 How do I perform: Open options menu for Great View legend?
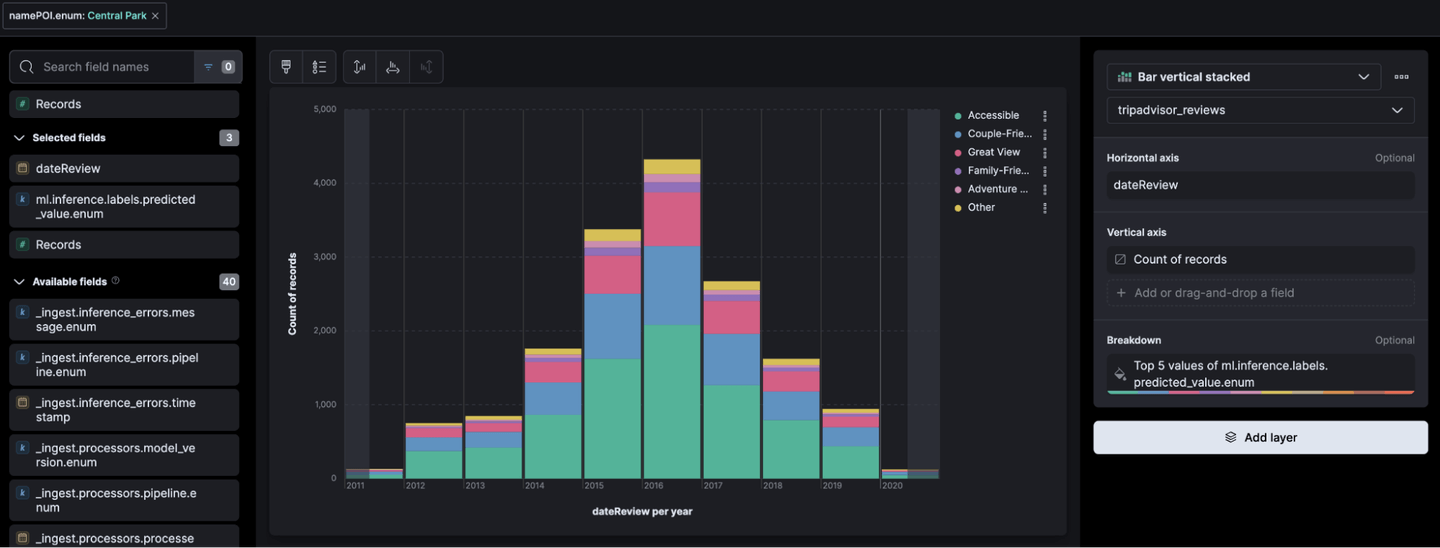(x=1045, y=153)
